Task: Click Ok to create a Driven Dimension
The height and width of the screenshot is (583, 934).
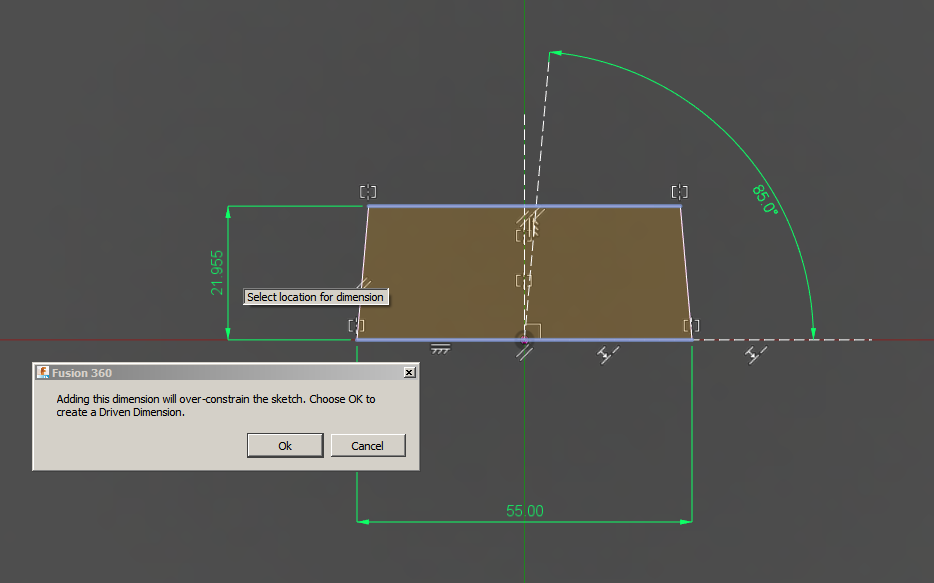Action: click(x=284, y=445)
